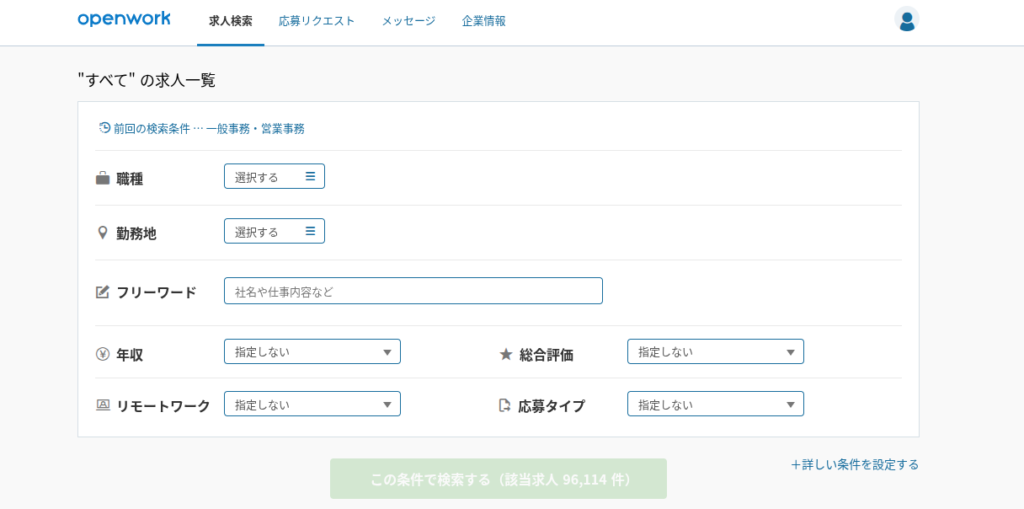Expand the 総合評価 dropdown

[x=716, y=352]
